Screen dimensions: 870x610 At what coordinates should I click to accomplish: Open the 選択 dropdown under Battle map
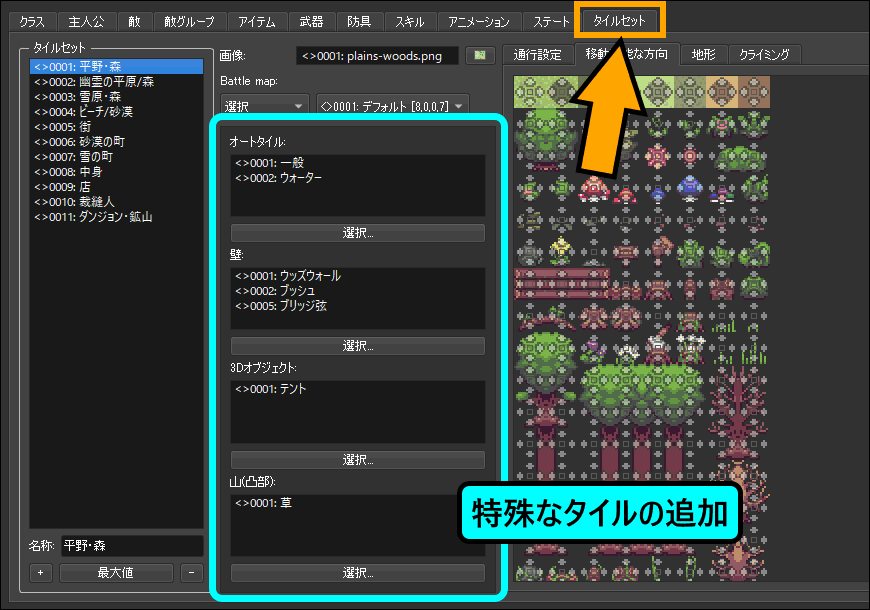[264, 105]
